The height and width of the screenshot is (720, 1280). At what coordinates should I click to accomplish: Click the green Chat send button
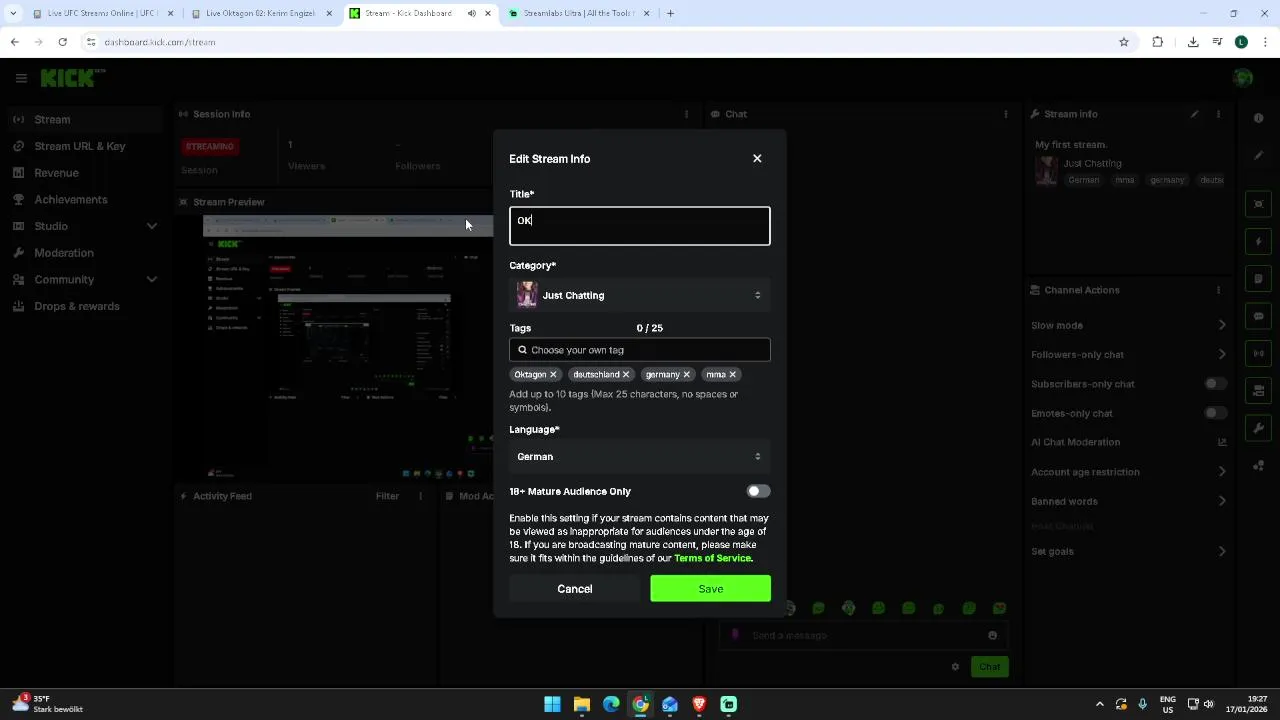click(990, 667)
